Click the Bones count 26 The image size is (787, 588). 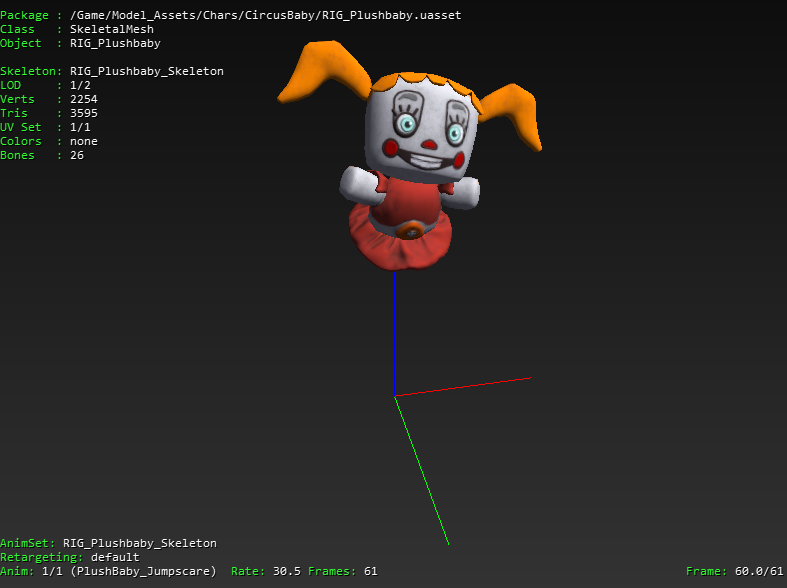77,156
